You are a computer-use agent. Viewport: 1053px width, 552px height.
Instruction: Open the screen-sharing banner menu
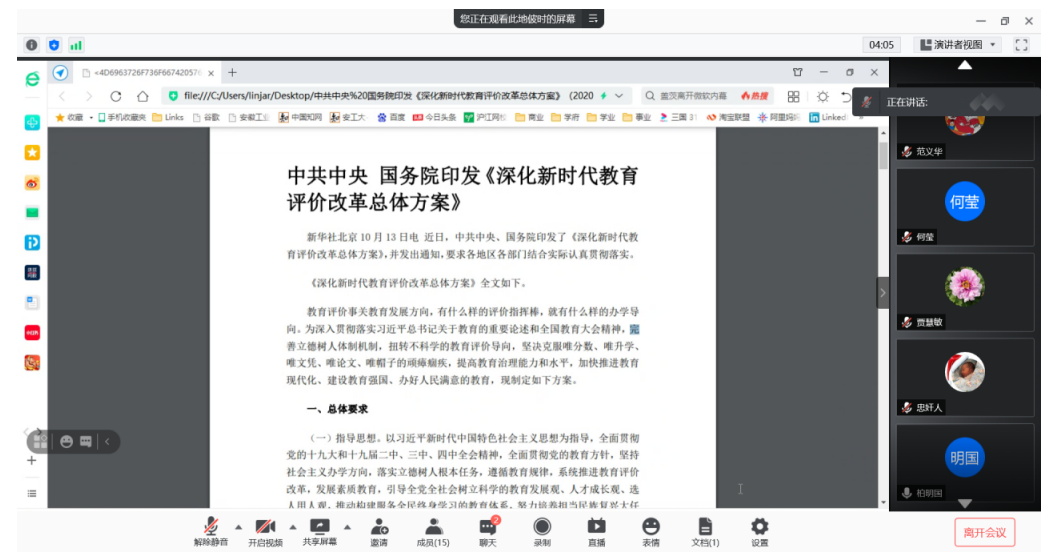(593, 18)
